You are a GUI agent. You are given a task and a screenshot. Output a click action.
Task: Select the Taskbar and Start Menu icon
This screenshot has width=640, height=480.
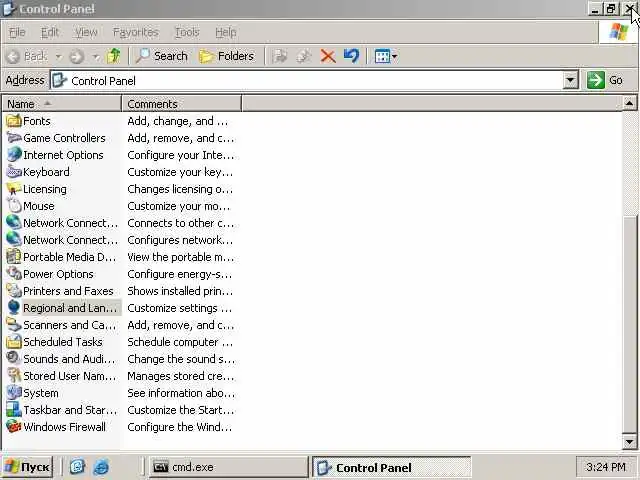(14, 410)
